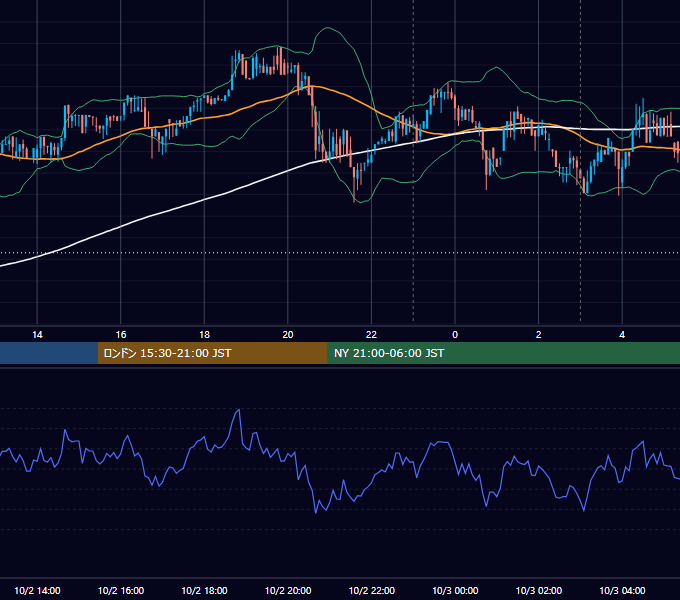Click the 16 hour label on price chart axis
This screenshot has height=600, width=680.
pyautogui.click(x=121, y=335)
